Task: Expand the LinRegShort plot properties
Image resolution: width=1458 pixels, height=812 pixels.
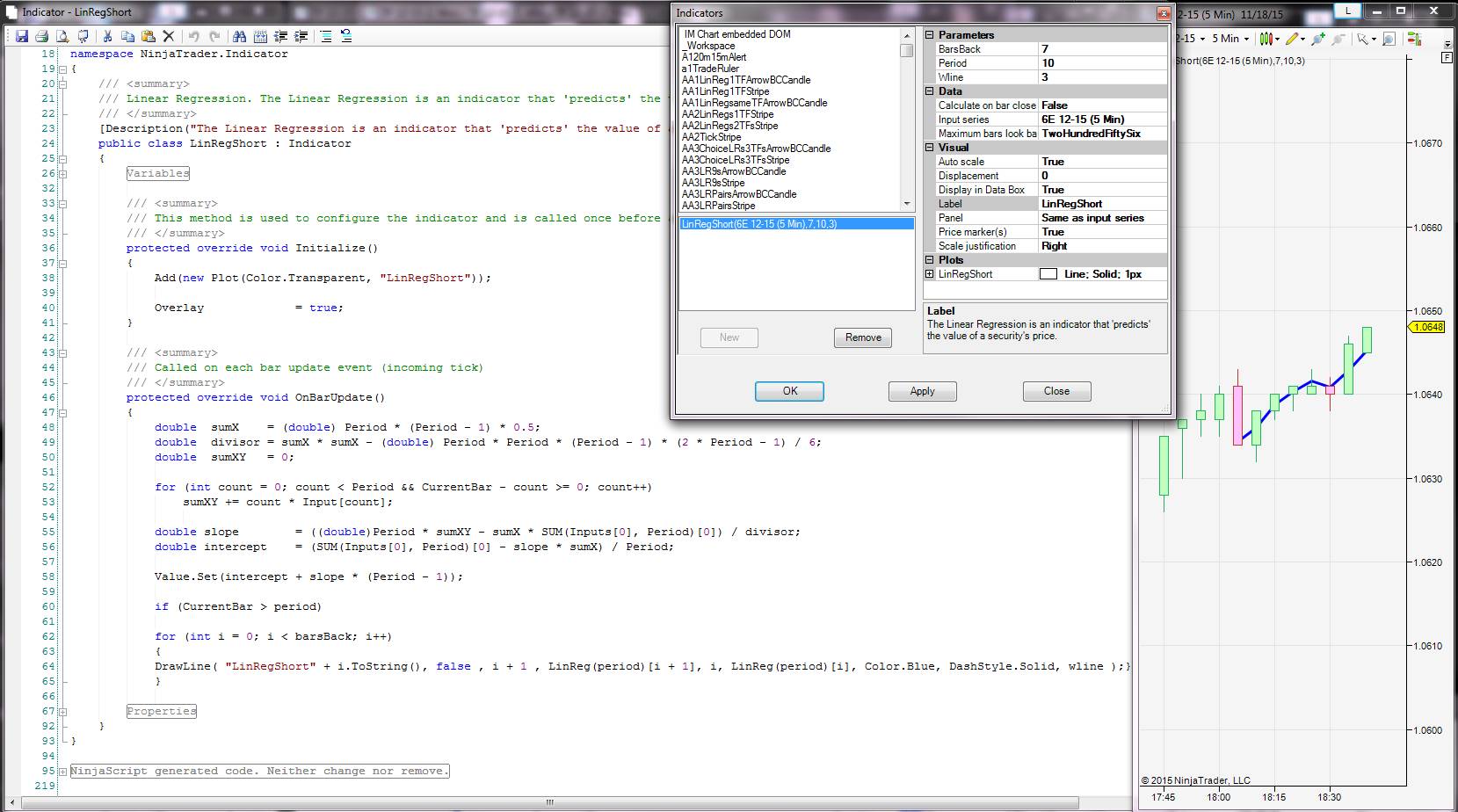Action: click(x=930, y=274)
